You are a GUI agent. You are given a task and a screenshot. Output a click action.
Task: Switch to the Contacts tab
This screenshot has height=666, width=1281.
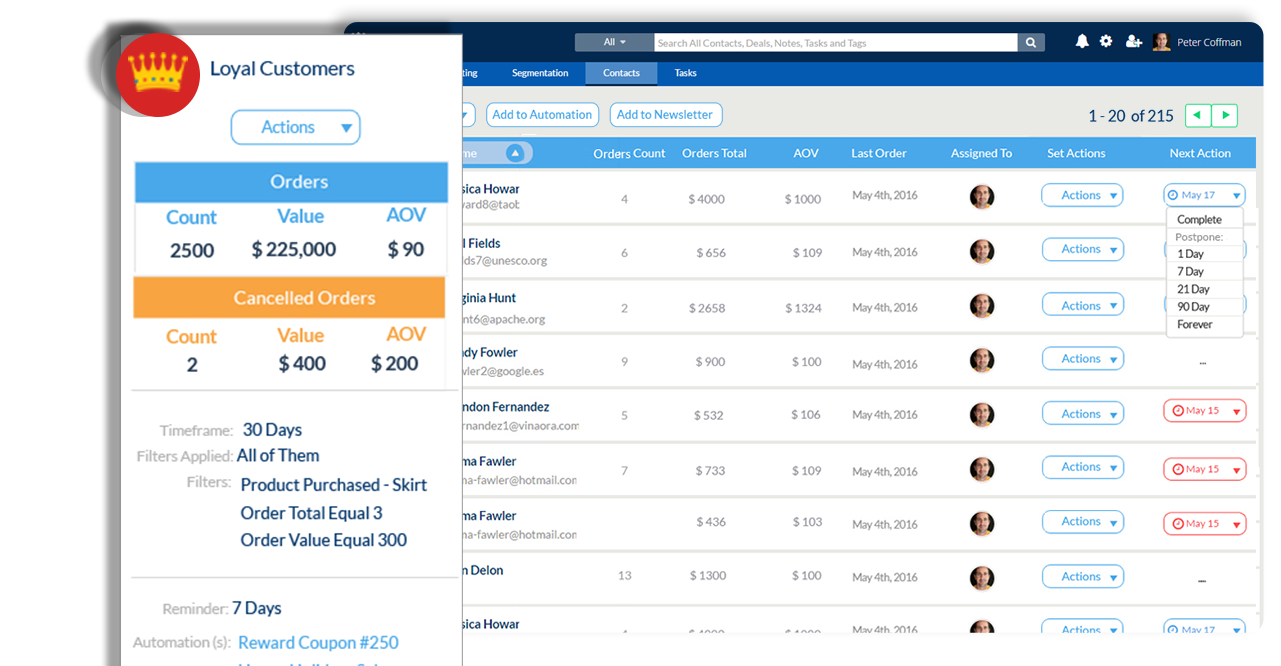(x=621, y=73)
